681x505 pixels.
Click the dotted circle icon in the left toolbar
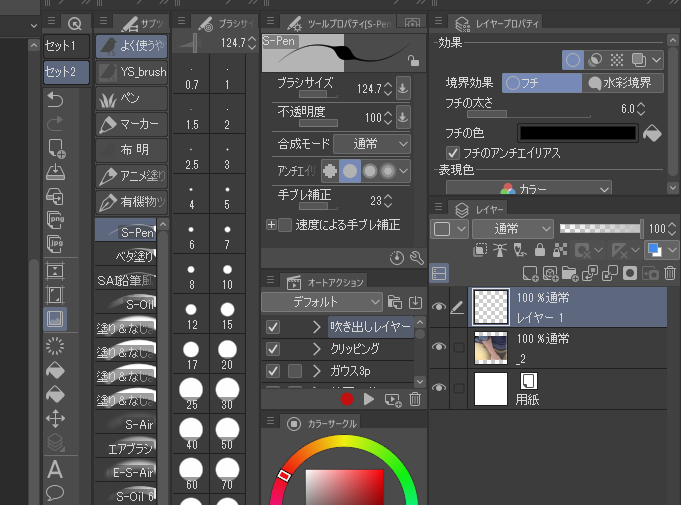[55, 346]
